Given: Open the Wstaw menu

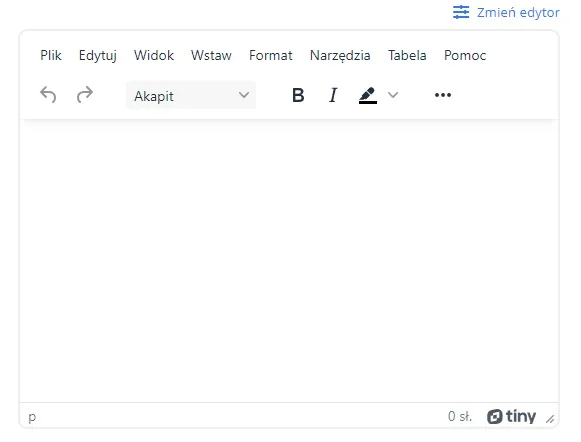Looking at the screenshot, I should tap(211, 55).
